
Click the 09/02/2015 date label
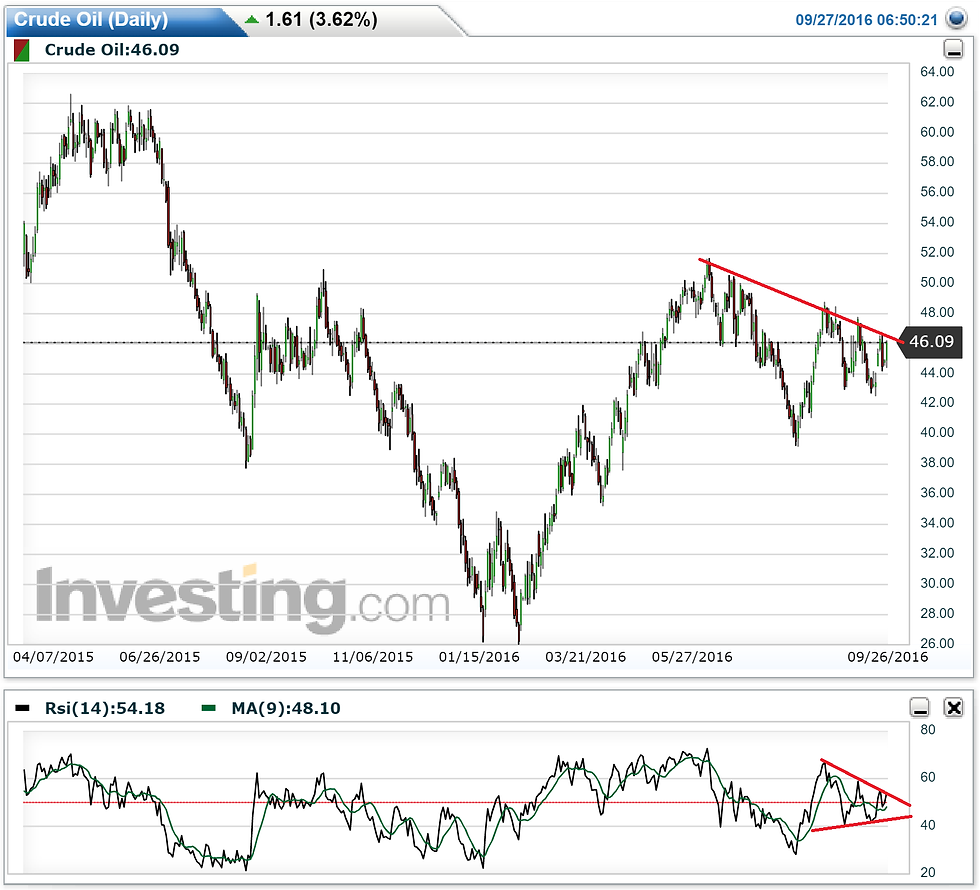pyautogui.click(x=266, y=657)
